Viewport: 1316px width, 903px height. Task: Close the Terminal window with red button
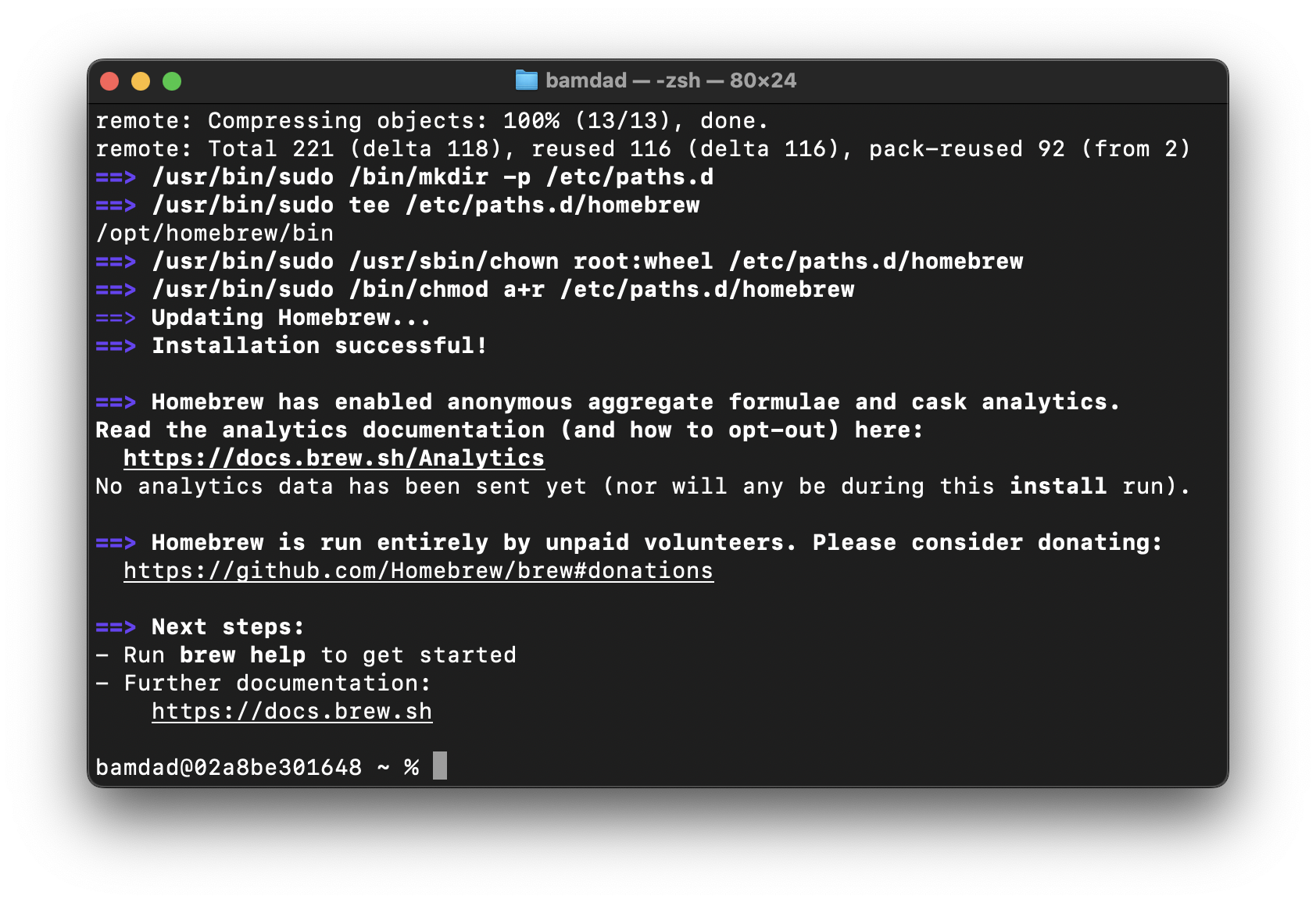coord(109,81)
